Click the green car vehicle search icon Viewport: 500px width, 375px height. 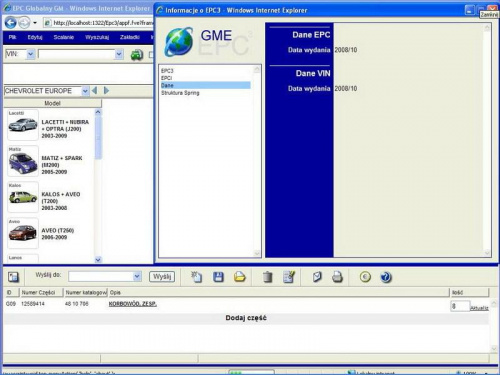tap(137, 55)
